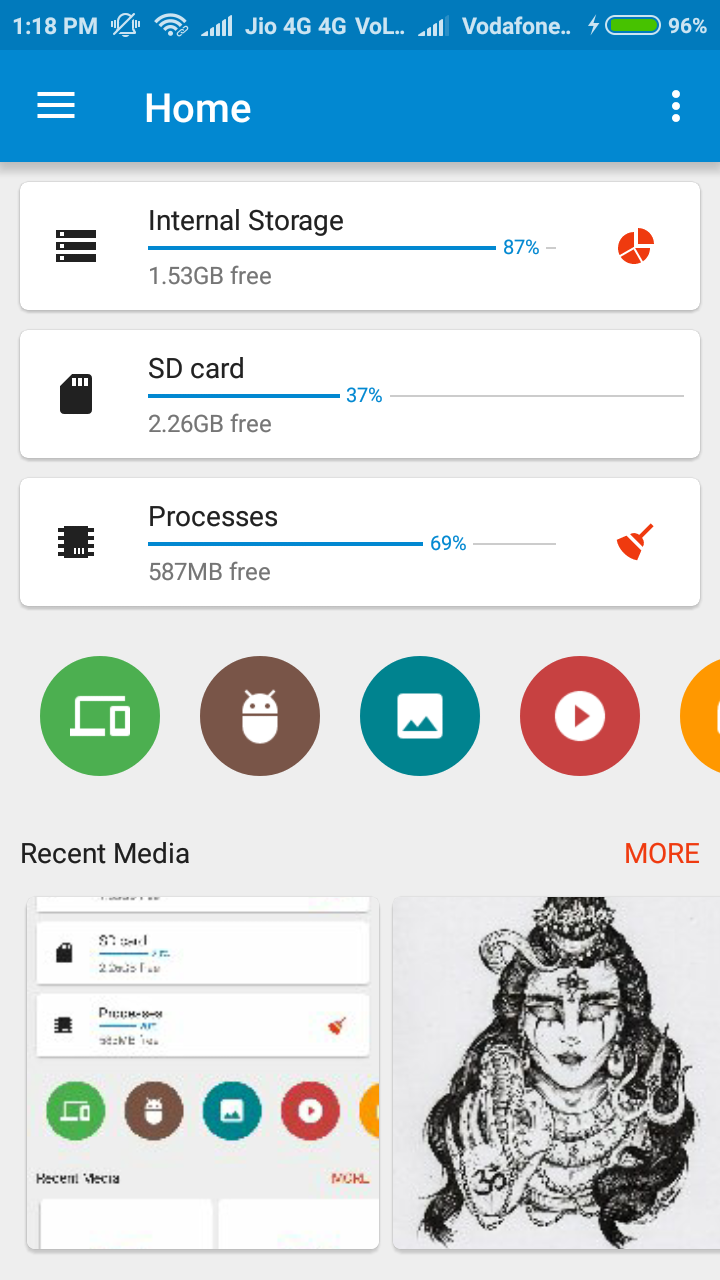Tap the pie chart storage analysis icon
The width and height of the screenshot is (720, 1280).
[x=636, y=246]
